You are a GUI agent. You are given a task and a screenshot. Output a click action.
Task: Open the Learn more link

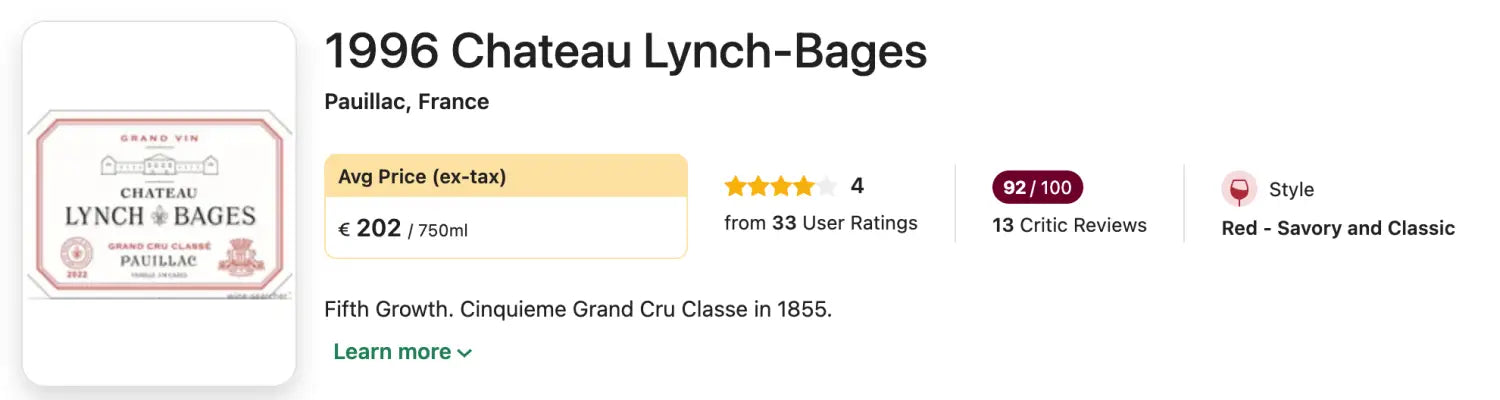point(403,352)
